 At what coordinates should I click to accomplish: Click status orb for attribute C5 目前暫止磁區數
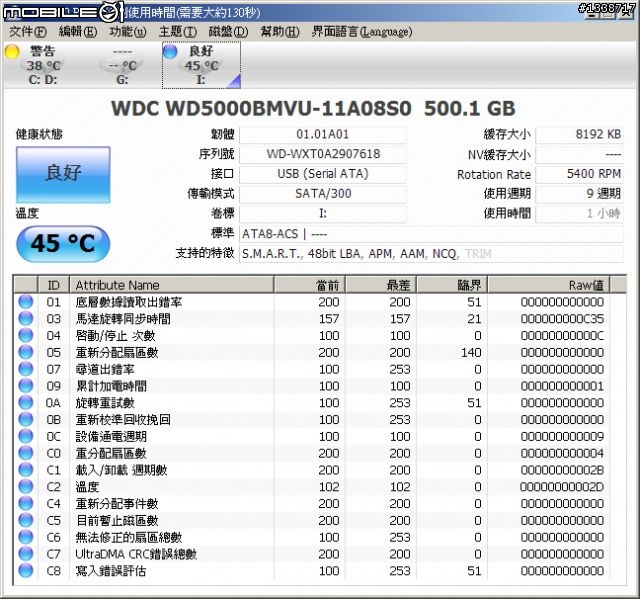[25, 521]
